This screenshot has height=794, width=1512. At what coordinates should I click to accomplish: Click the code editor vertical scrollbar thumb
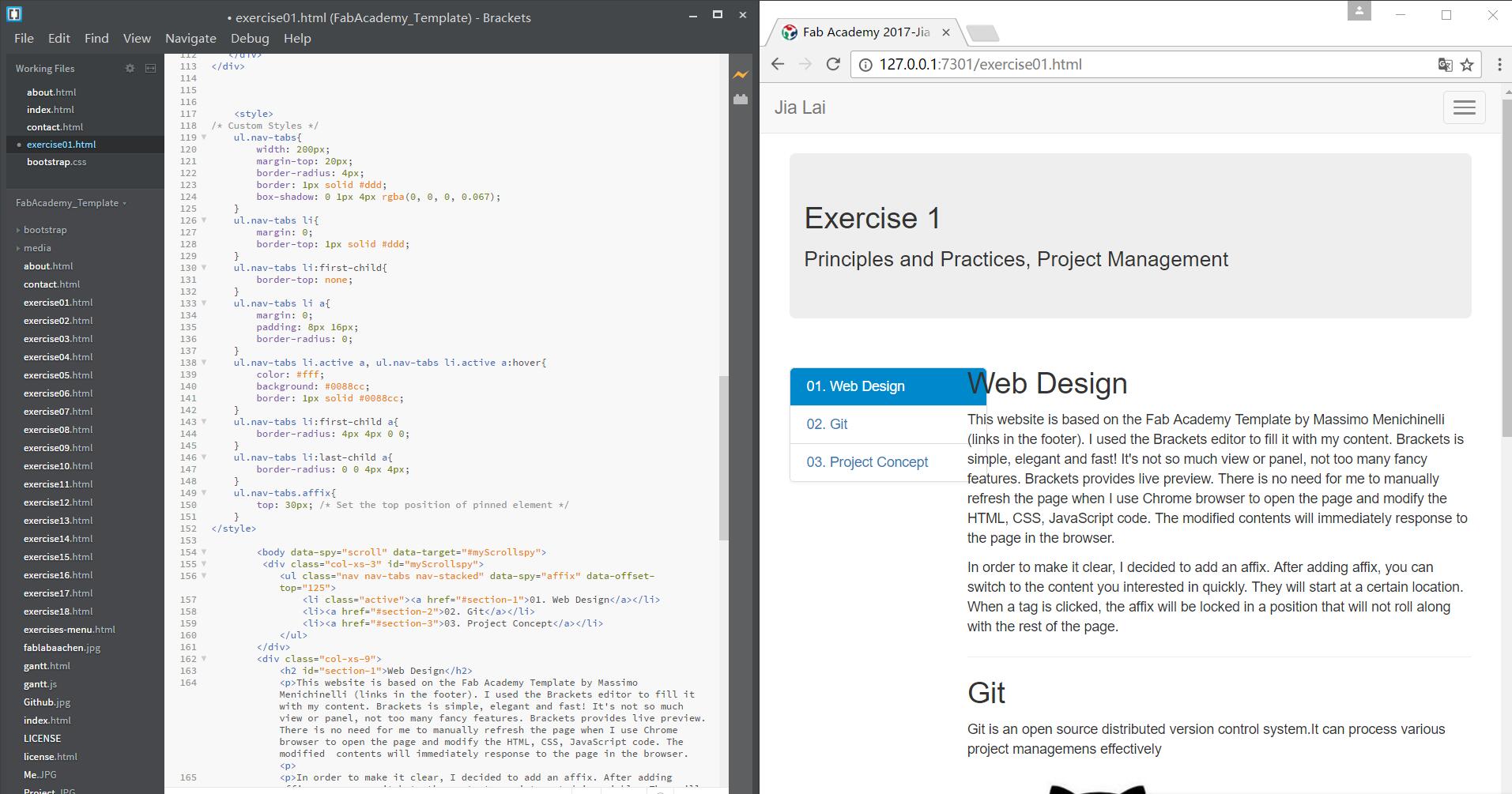pyautogui.click(x=722, y=458)
